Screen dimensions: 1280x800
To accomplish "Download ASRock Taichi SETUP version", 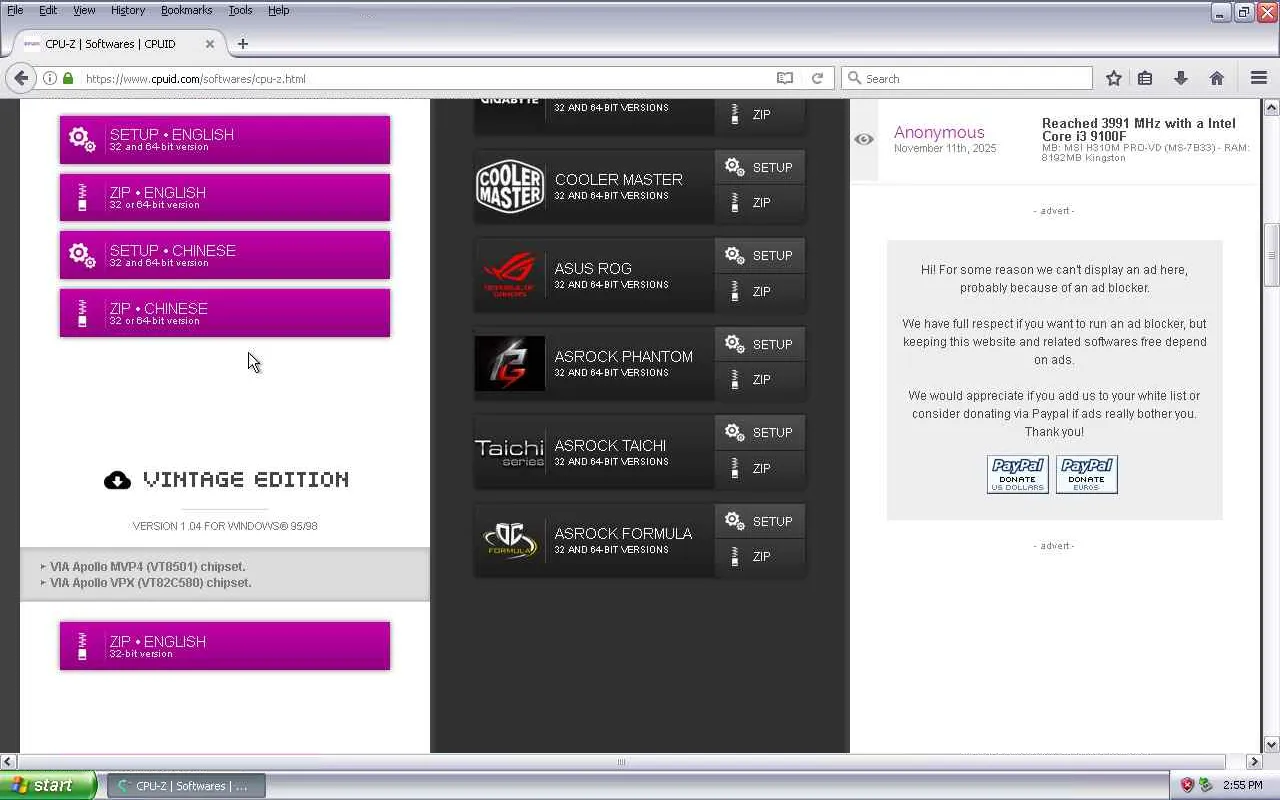I will tap(760, 433).
